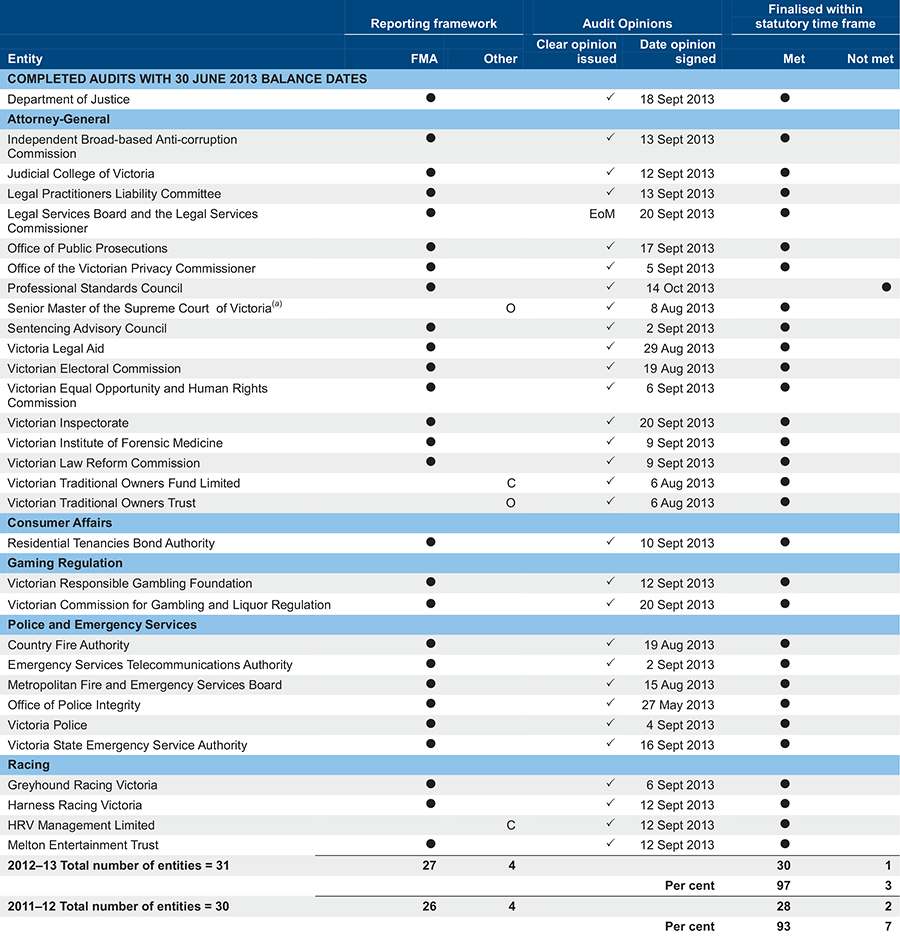This screenshot has width=900, height=939.
Task: Click the 'FMA' column header
Action: pos(424,59)
